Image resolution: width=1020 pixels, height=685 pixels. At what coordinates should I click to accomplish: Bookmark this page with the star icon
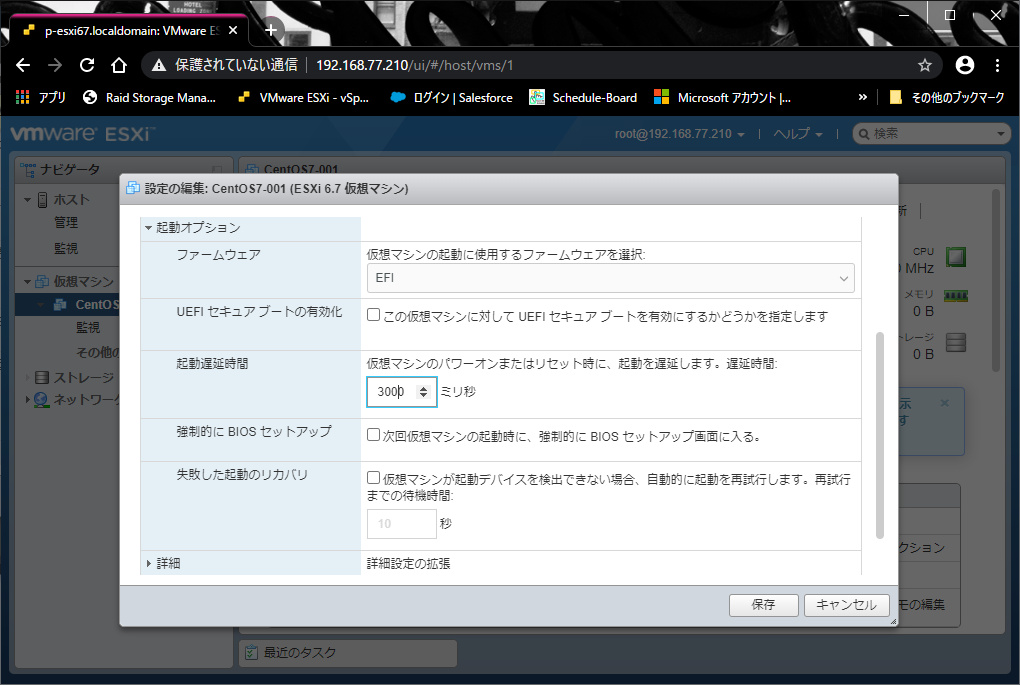pyautogui.click(x=924, y=65)
